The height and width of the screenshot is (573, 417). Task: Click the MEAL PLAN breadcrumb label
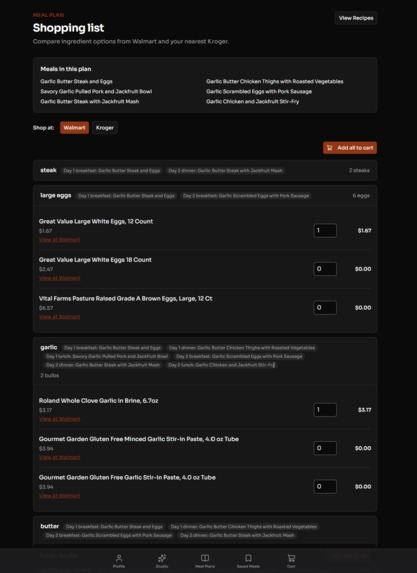[48, 15]
